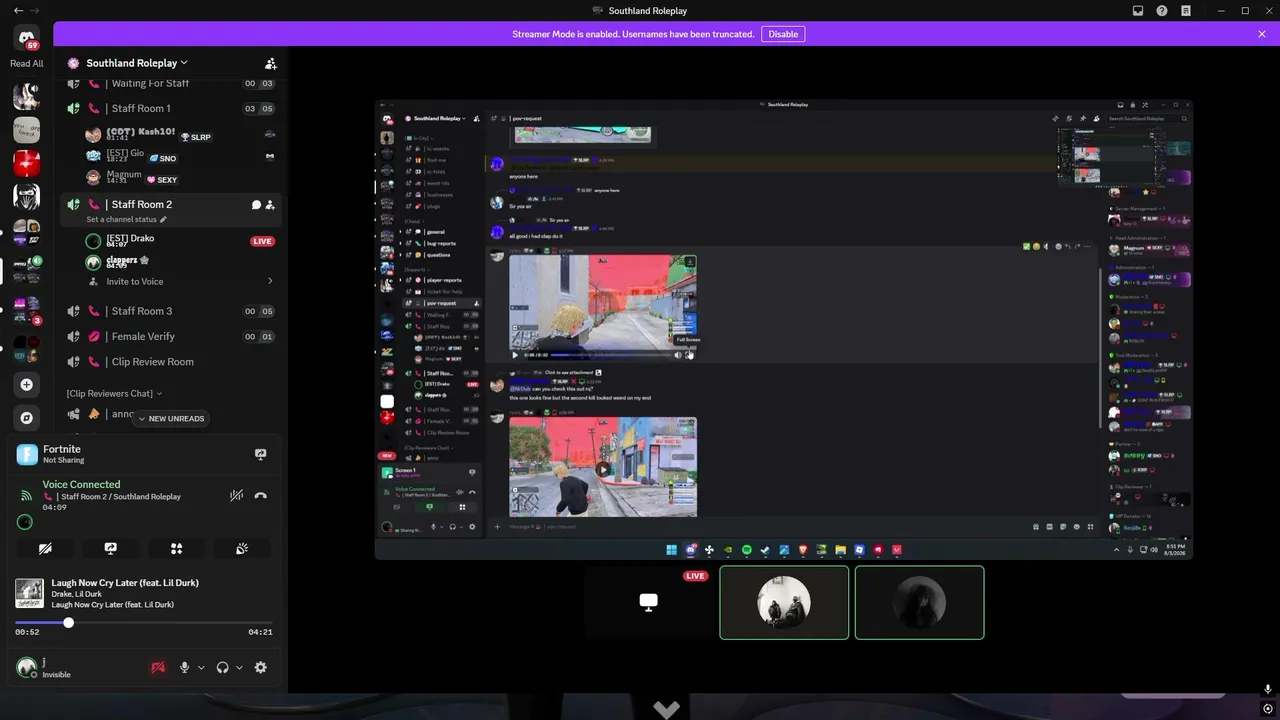Image resolution: width=1280 pixels, height=720 pixels.
Task: Disconnect from voice with hang-up icon
Action: tap(261, 495)
